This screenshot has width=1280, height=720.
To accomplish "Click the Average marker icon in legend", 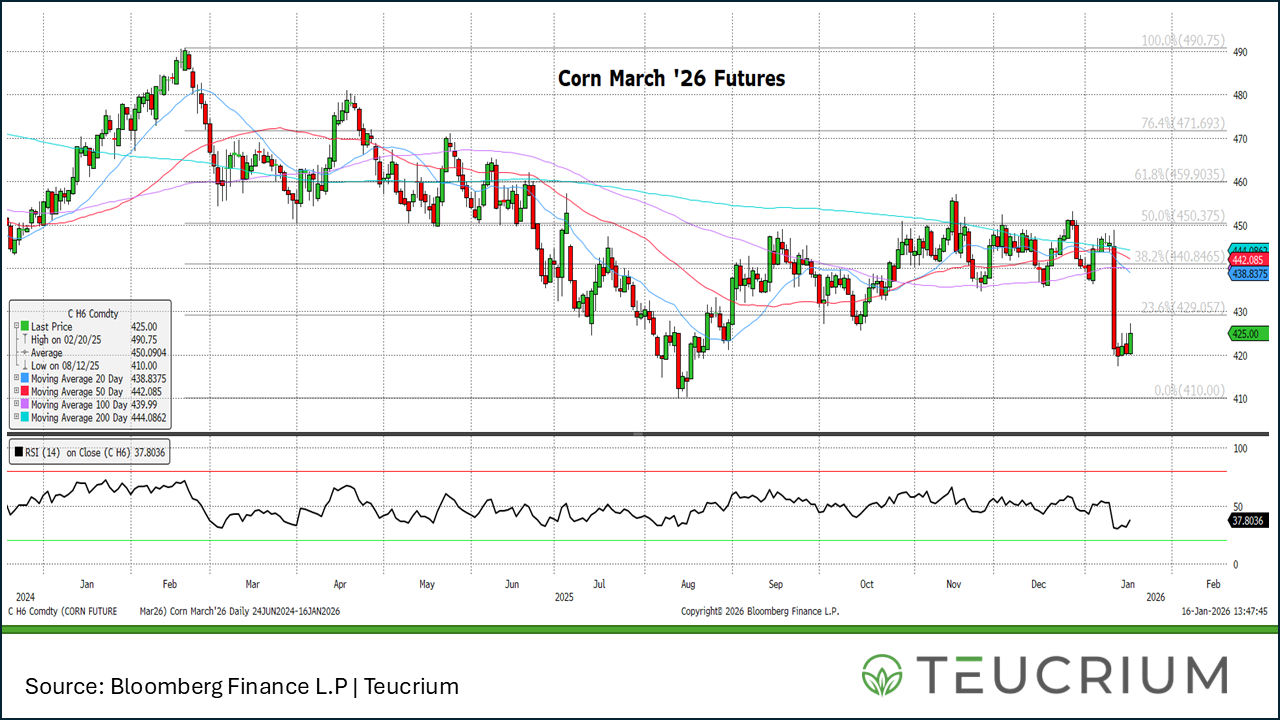I will click(x=23, y=353).
